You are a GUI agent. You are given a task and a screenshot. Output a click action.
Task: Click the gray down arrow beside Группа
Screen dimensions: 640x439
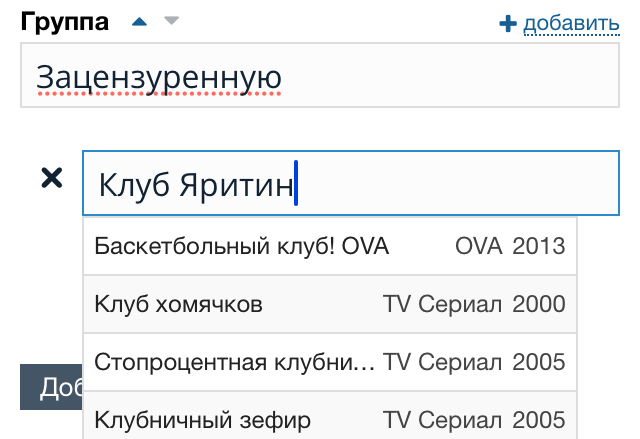click(x=170, y=21)
